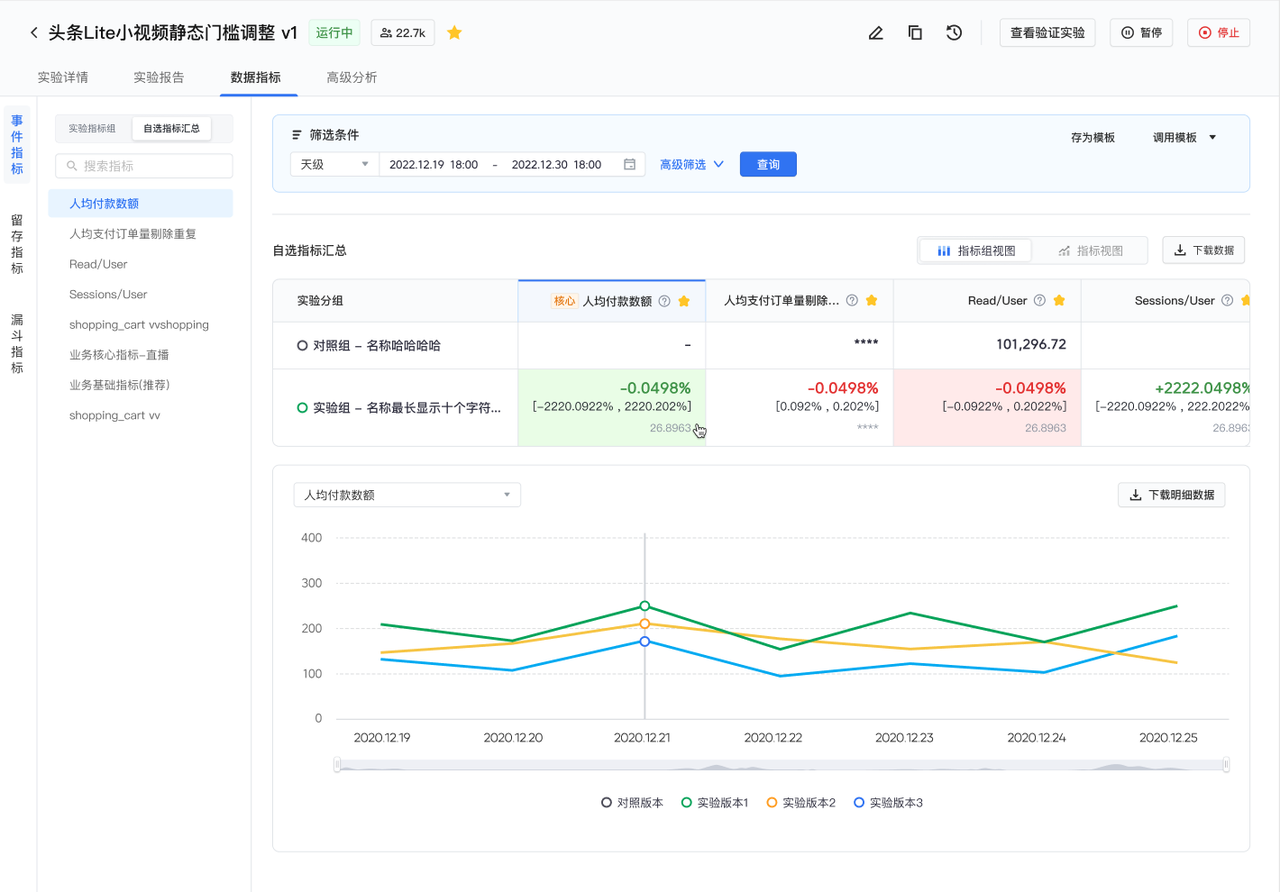
Task: Click help icon beside 人均支付订单量剔除 column
Action: click(x=852, y=301)
